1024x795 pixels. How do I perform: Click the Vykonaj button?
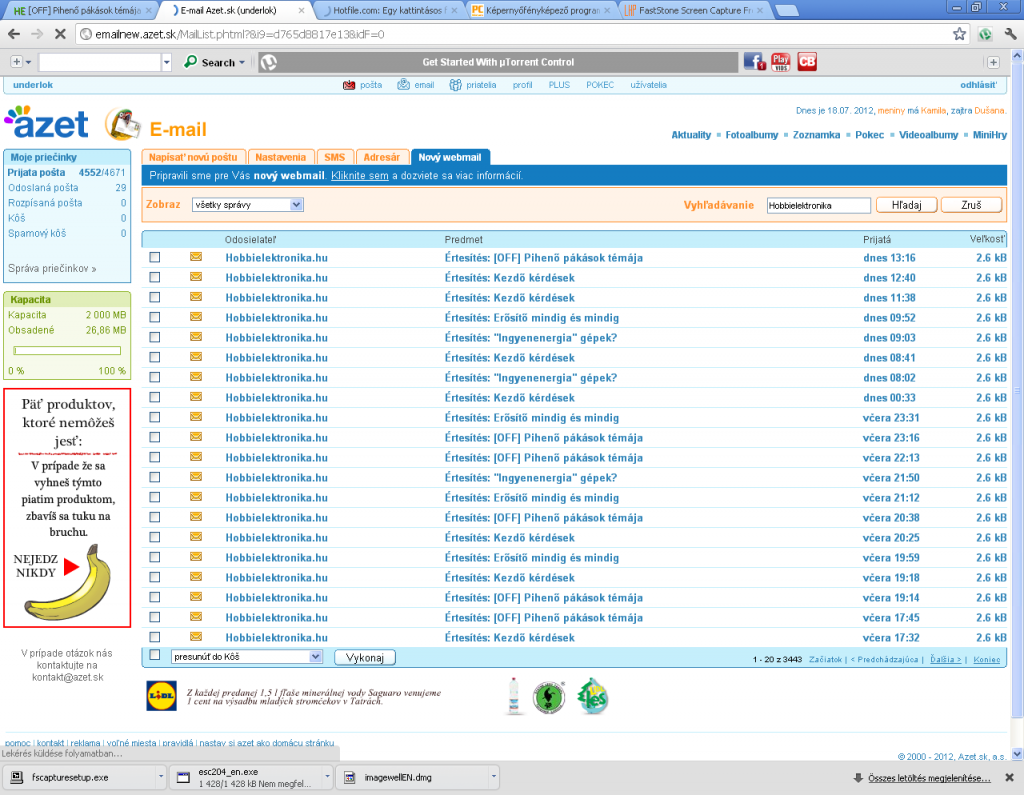(x=364, y=658)
